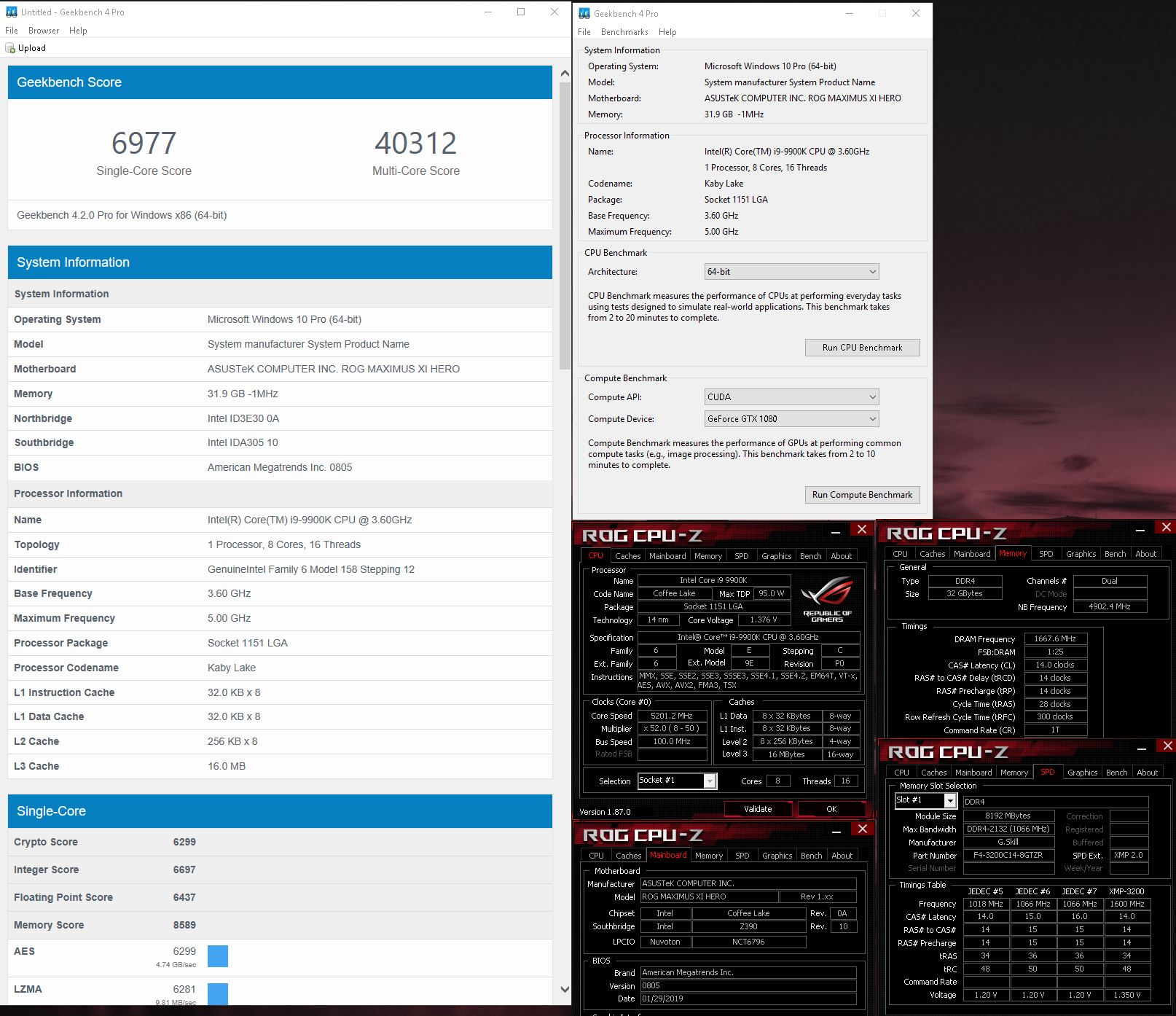
Task: Switch to Caches tab in the CPU-Z window showing the CPU tab
Action: pyautogui.click(x=627, y=556)
